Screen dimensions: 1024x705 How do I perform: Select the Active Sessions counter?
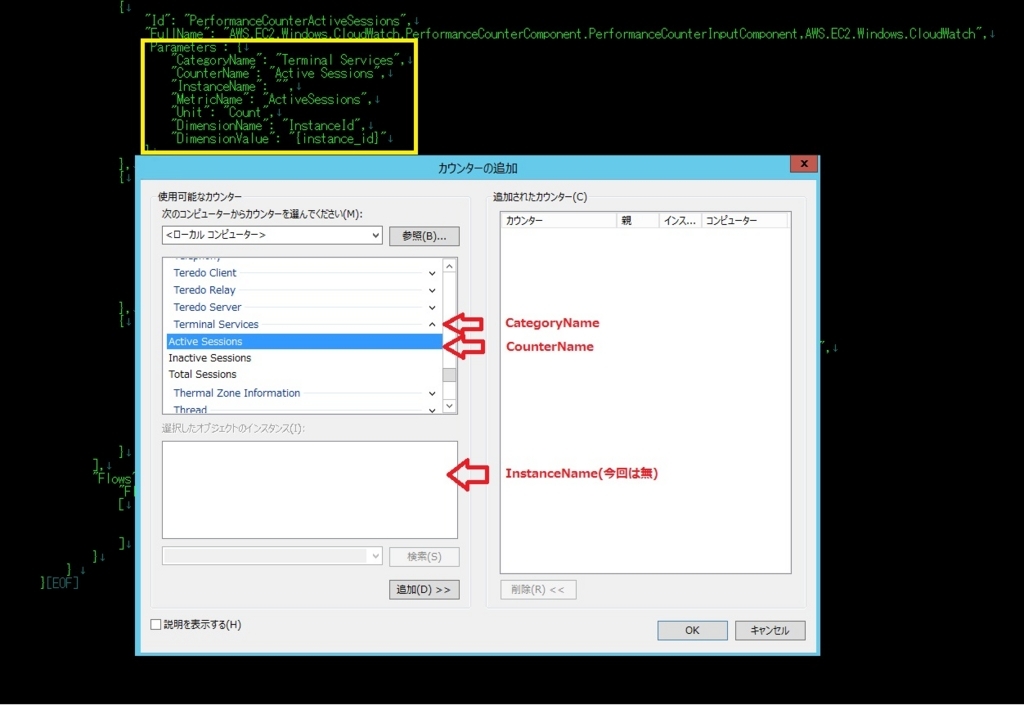(304, 341)
